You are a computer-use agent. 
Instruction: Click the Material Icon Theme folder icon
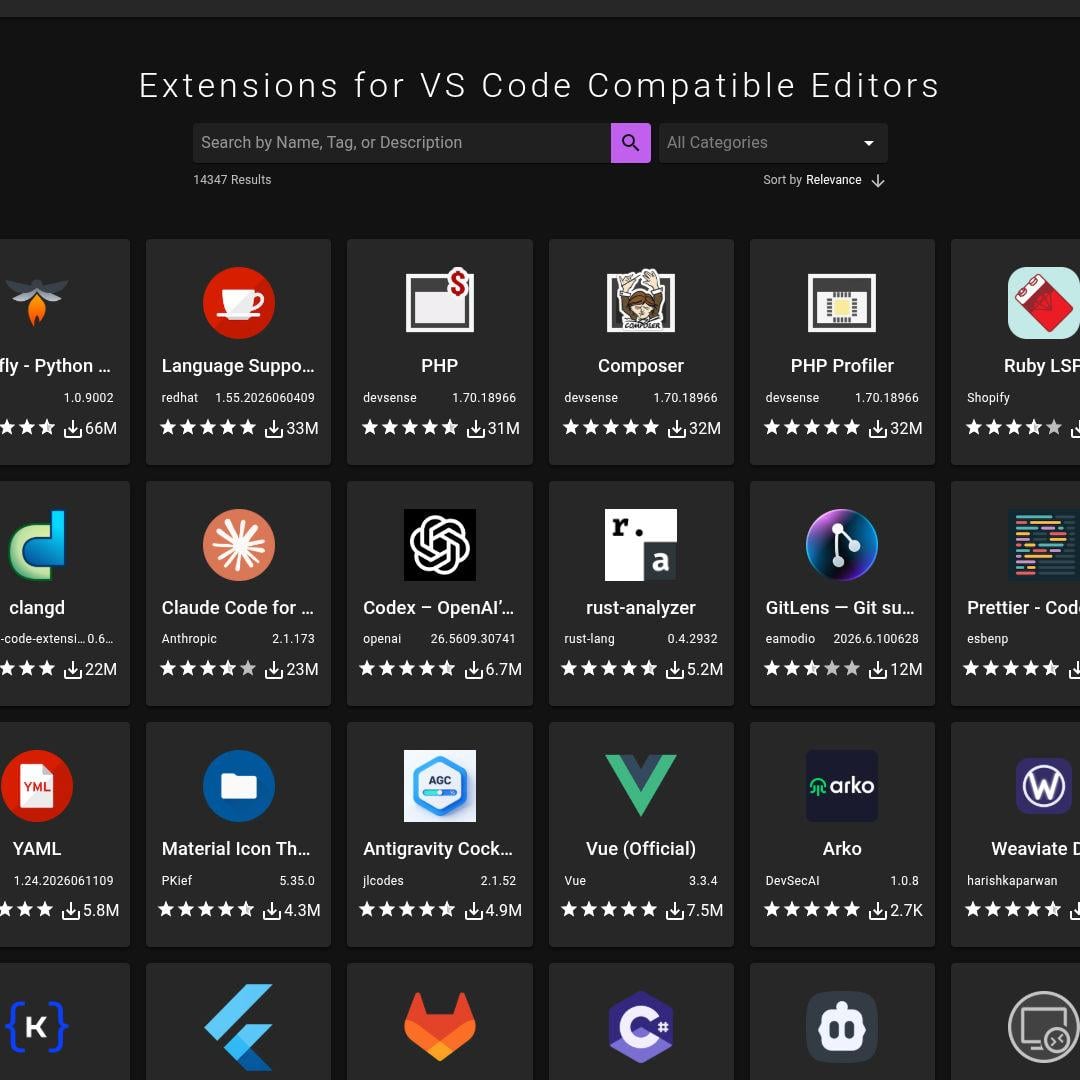(x=238, y=786)
